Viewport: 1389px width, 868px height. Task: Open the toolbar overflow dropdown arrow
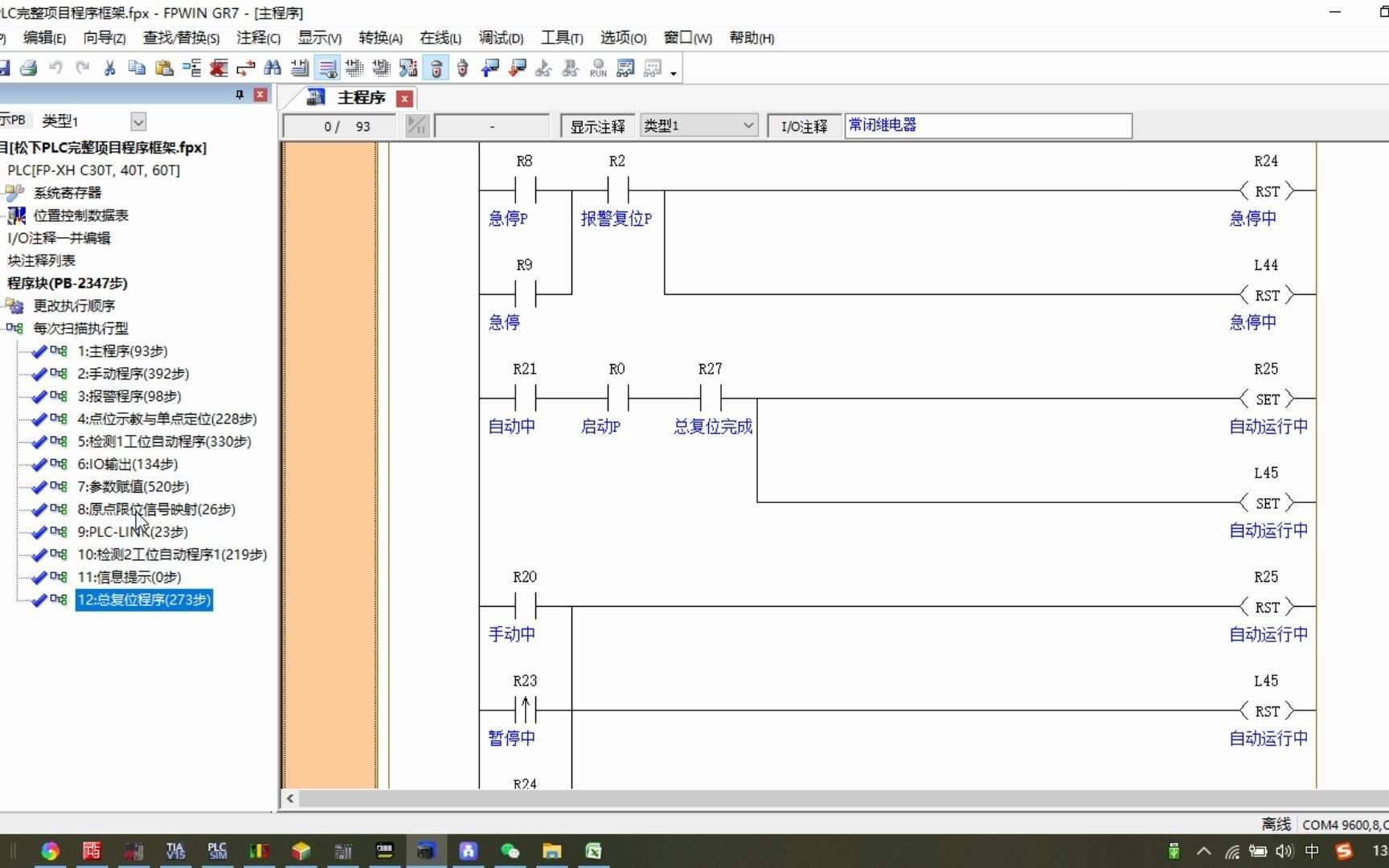tap(674, 73)
